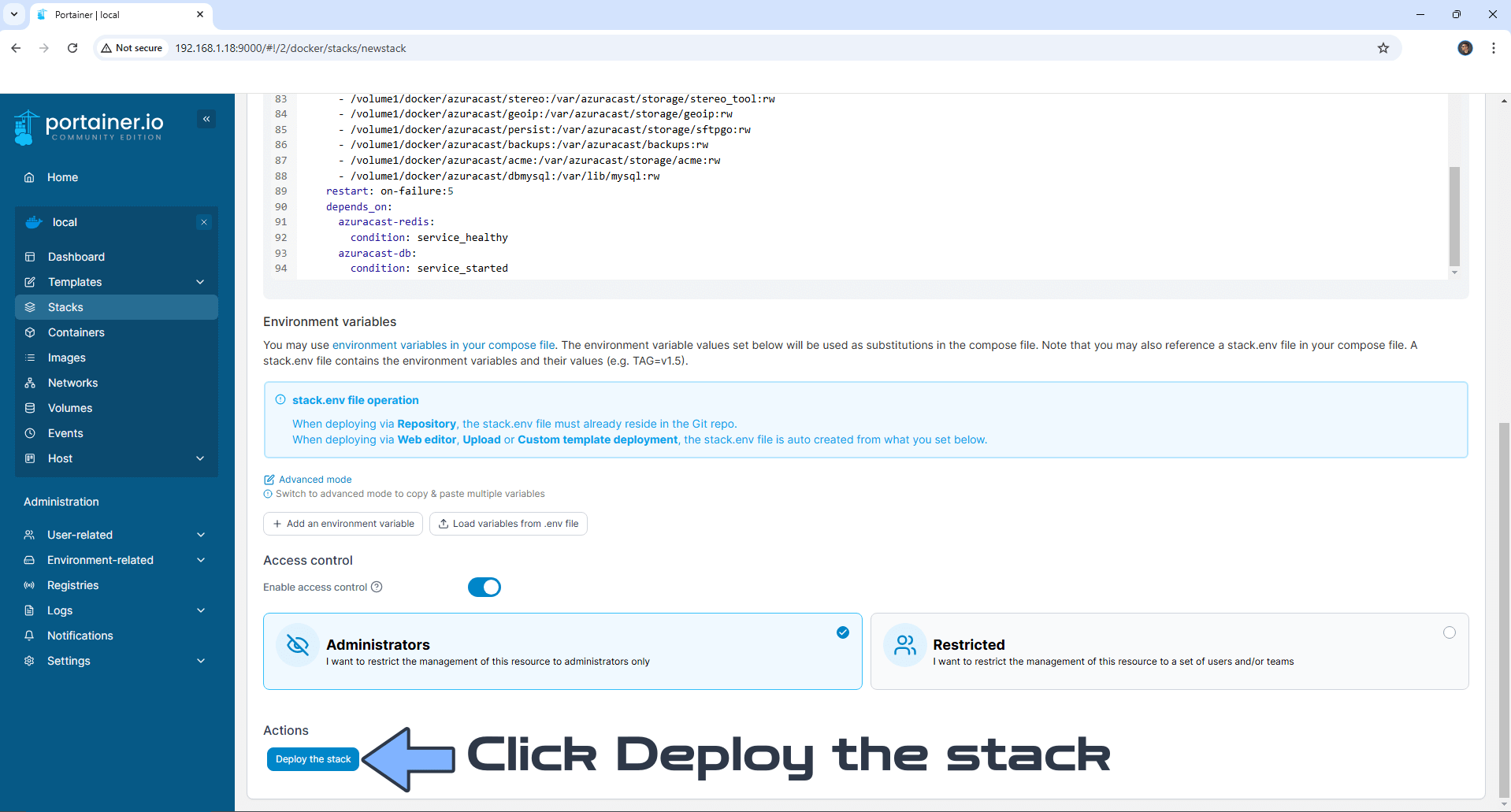Click the Environment-related drive icon
Viewport: 1511px width, 812px height.
[x=29, y=560]
